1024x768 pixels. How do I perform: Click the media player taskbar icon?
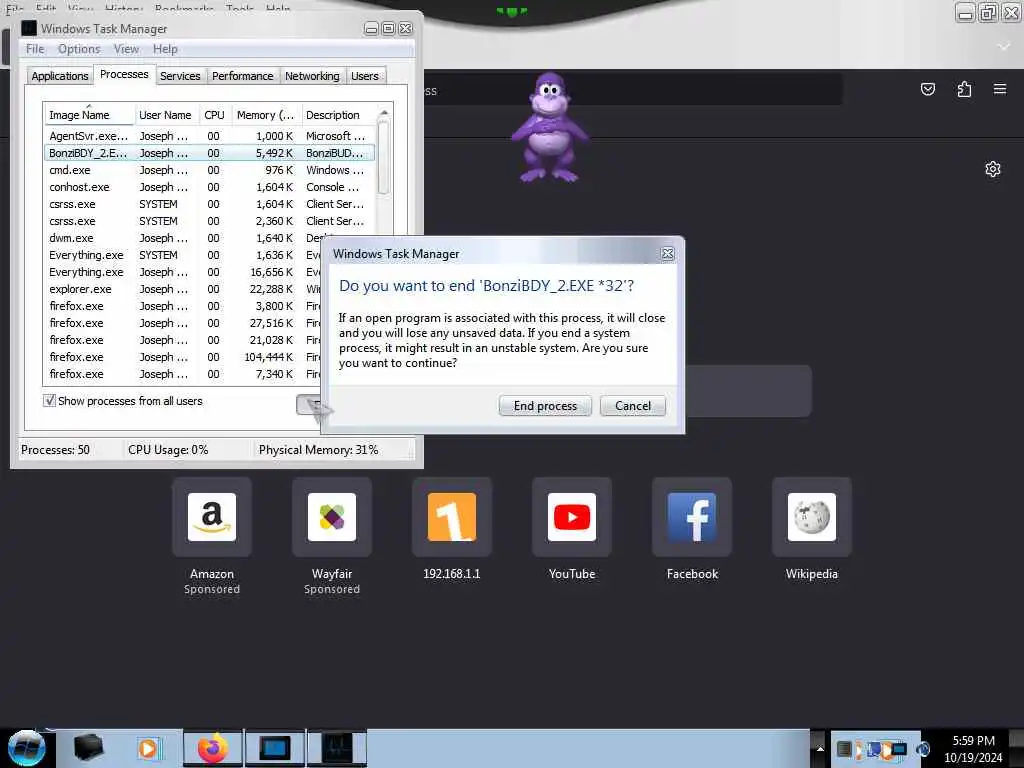point(148,748)
